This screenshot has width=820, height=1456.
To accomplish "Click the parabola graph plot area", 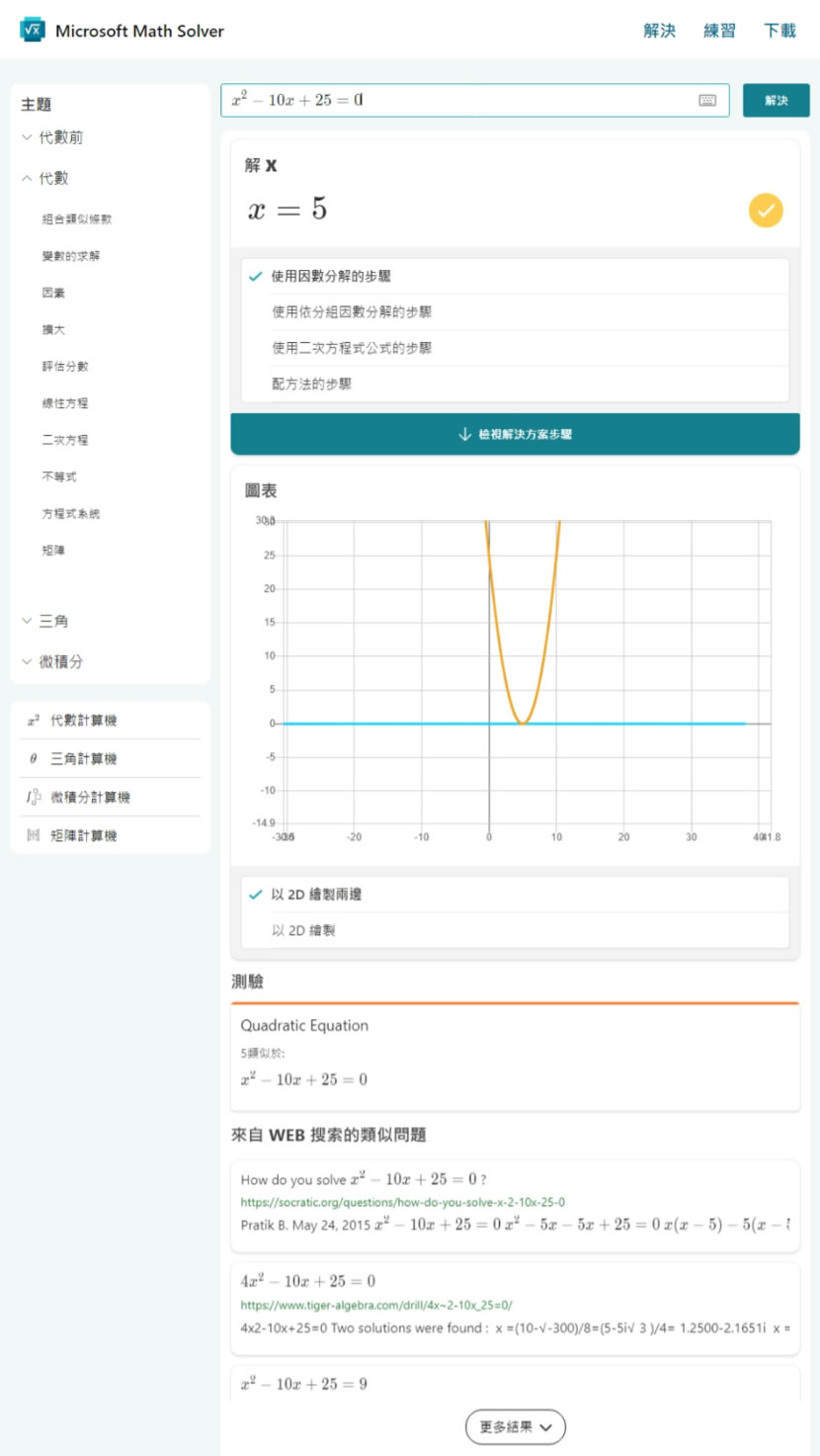I will 527,672.
